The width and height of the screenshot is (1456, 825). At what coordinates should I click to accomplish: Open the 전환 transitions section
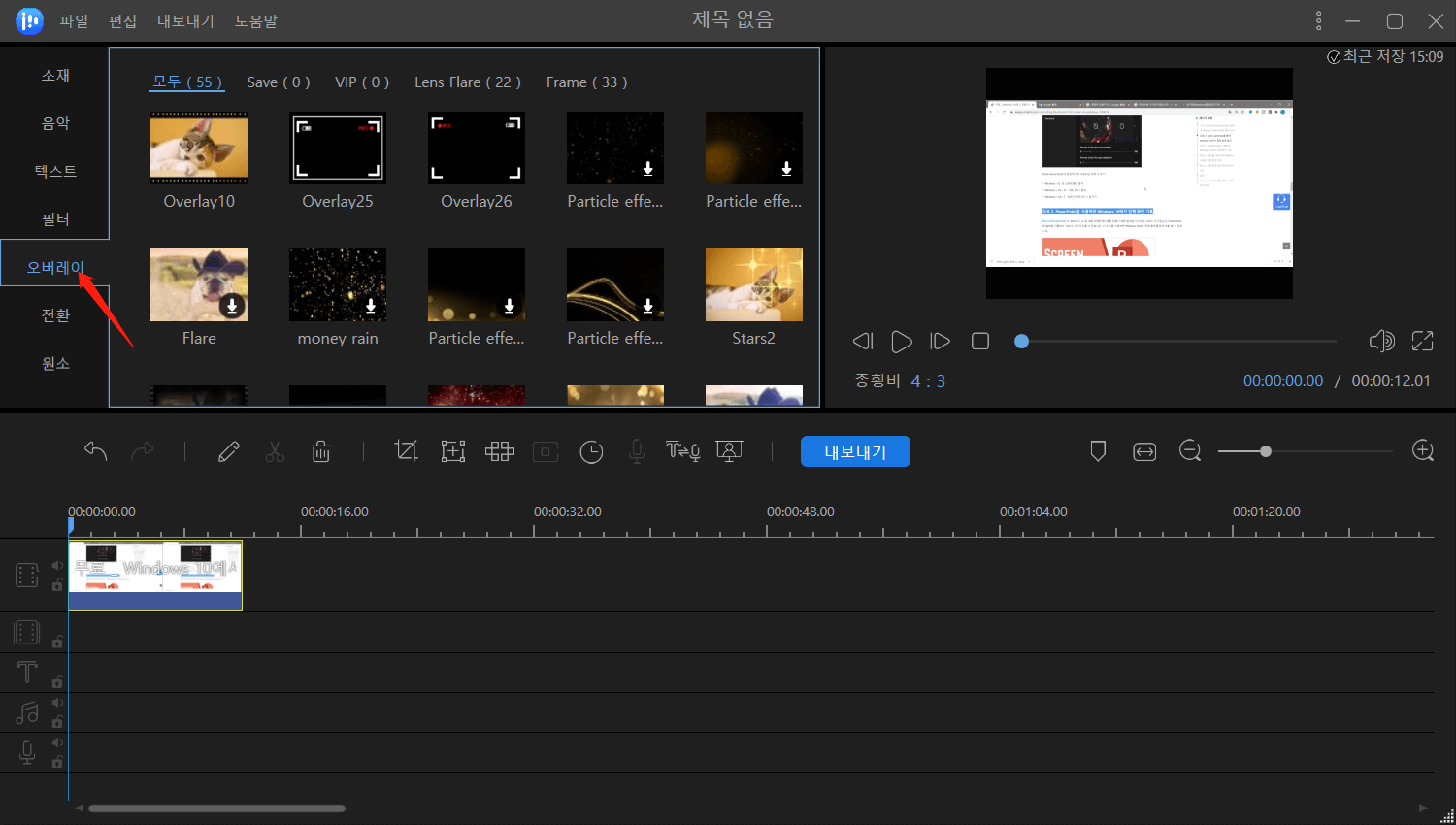(55, 315)
